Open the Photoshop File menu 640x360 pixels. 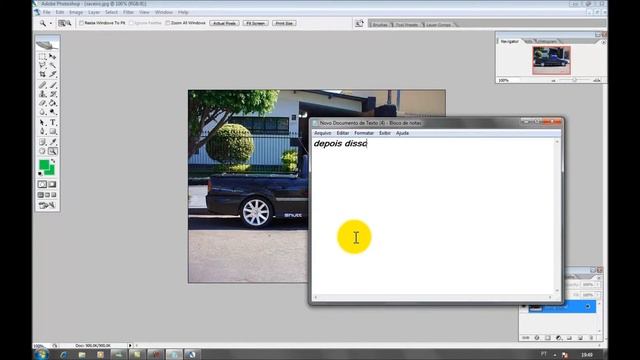(47, 12)
